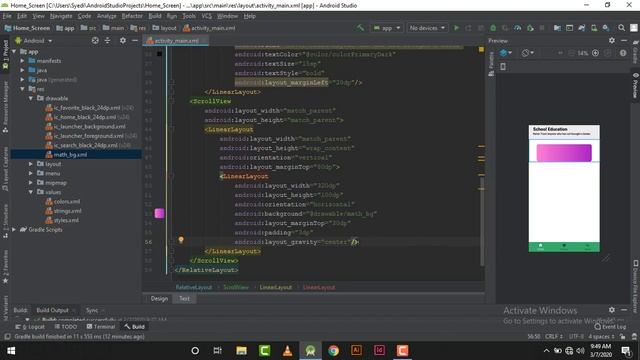640x360 pixels.
Task: Open the File menu
Action: click(x=7, y=16)
